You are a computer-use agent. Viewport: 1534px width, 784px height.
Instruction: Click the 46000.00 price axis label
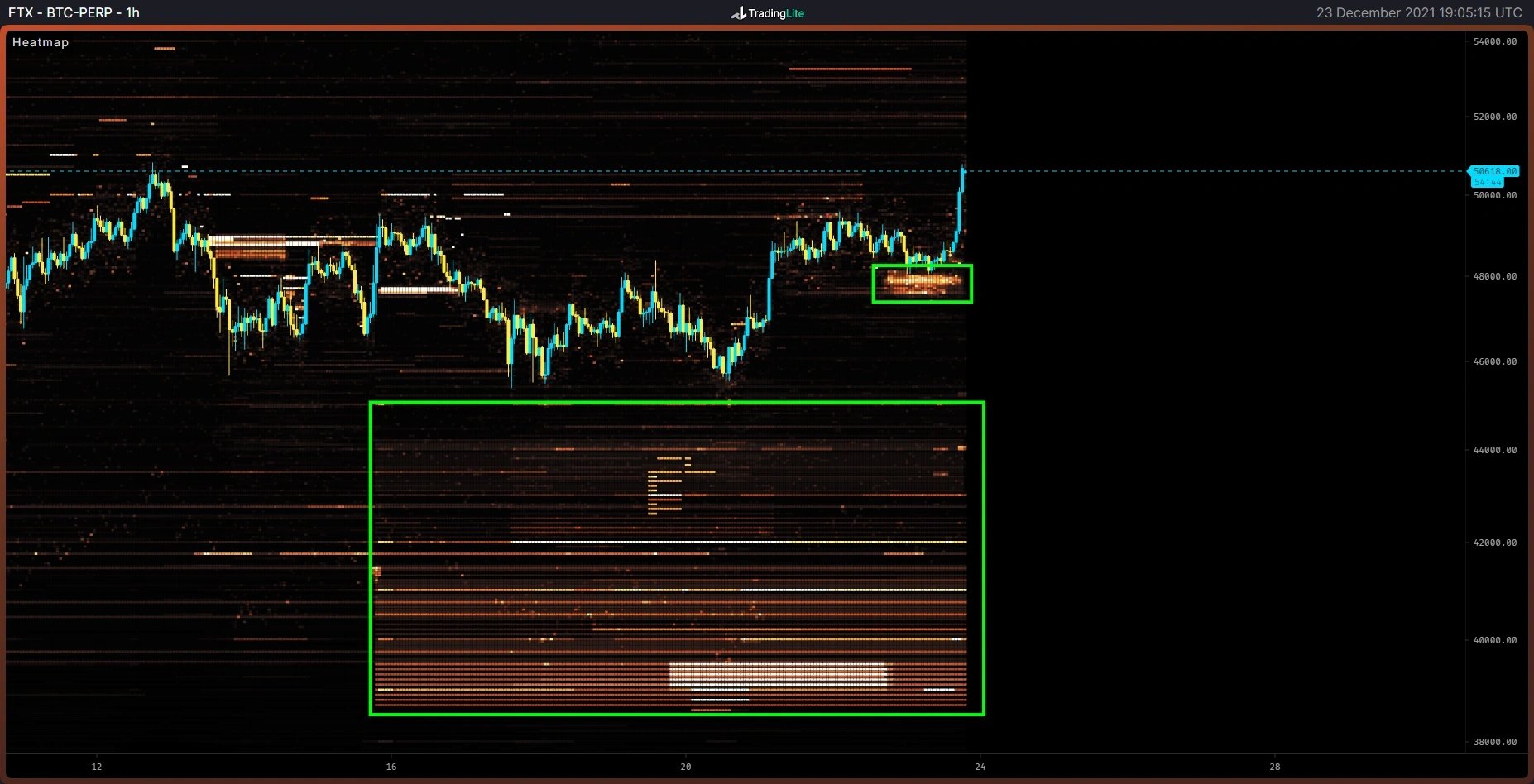pos(1494,361)
